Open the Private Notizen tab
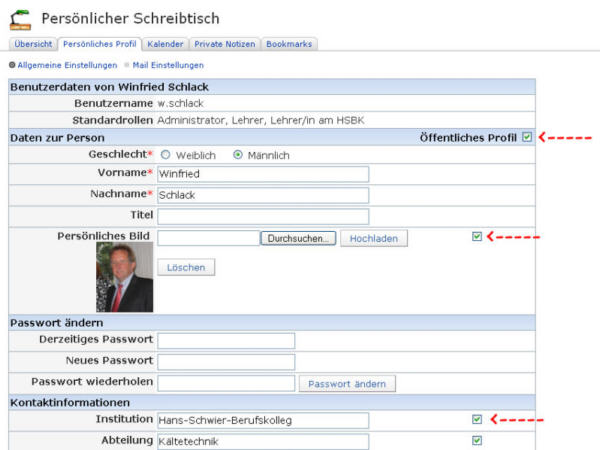The image size is (600, 450). (225, 44)
